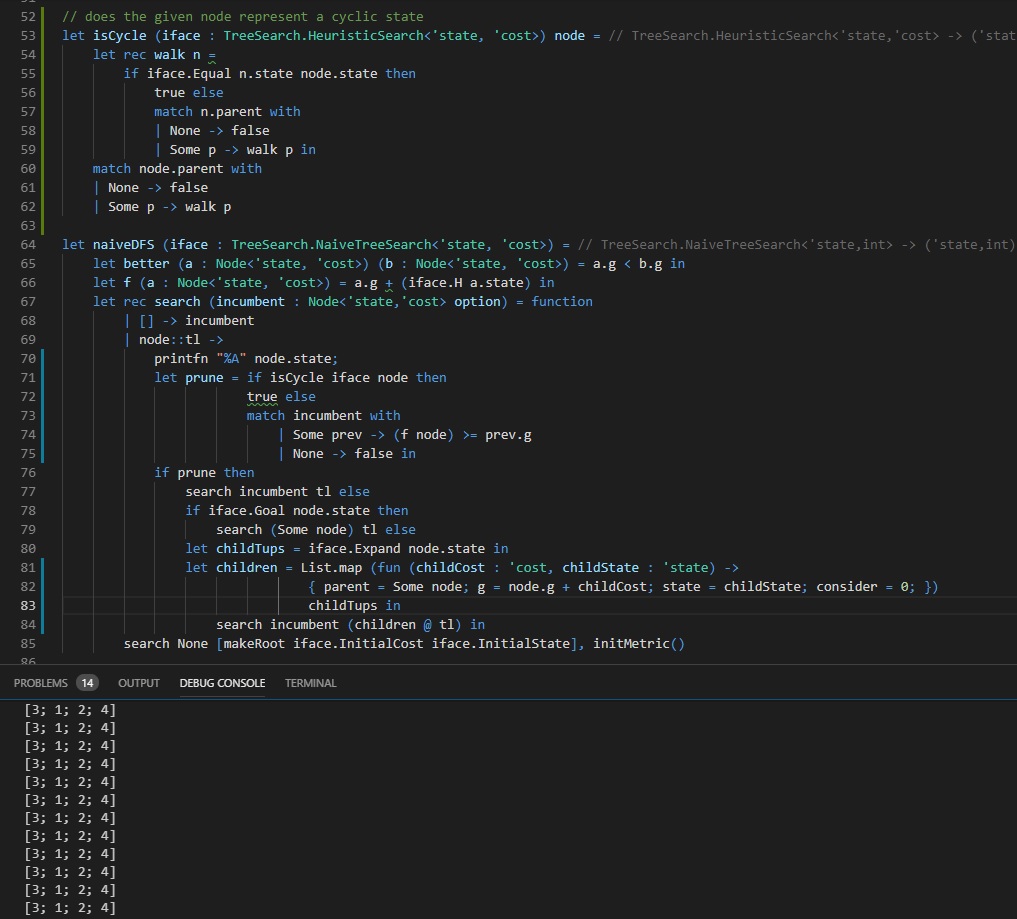Show the TERMINAL tab
Viewport: 1017px width, 919px height.
[311, 683]
